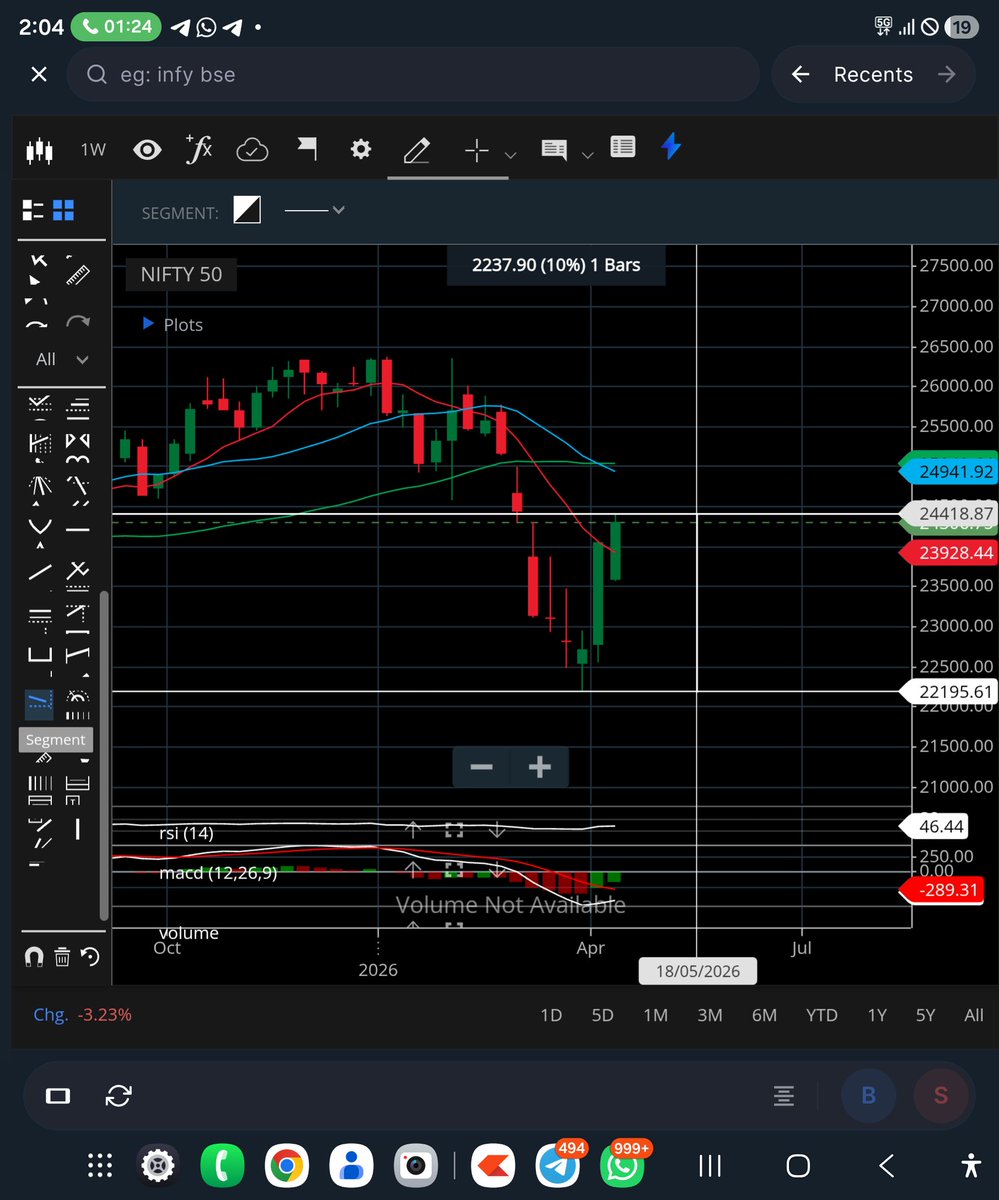The height and width of the screenshot is (1200, 999).
Task: Open chart settings gear
Action: [x=361, y=149]
